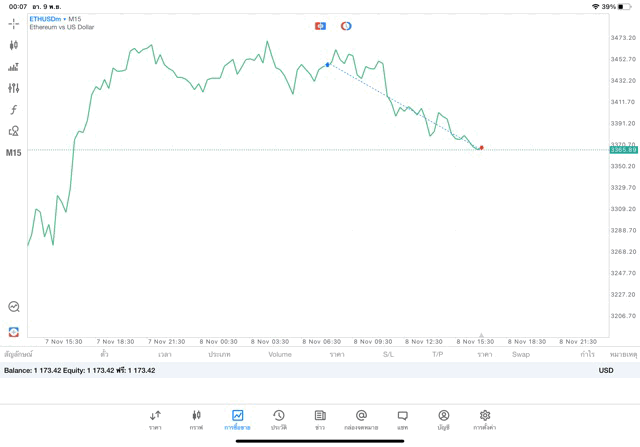Open the shapes and objects tool
The image size is (640, 447).
13,131
